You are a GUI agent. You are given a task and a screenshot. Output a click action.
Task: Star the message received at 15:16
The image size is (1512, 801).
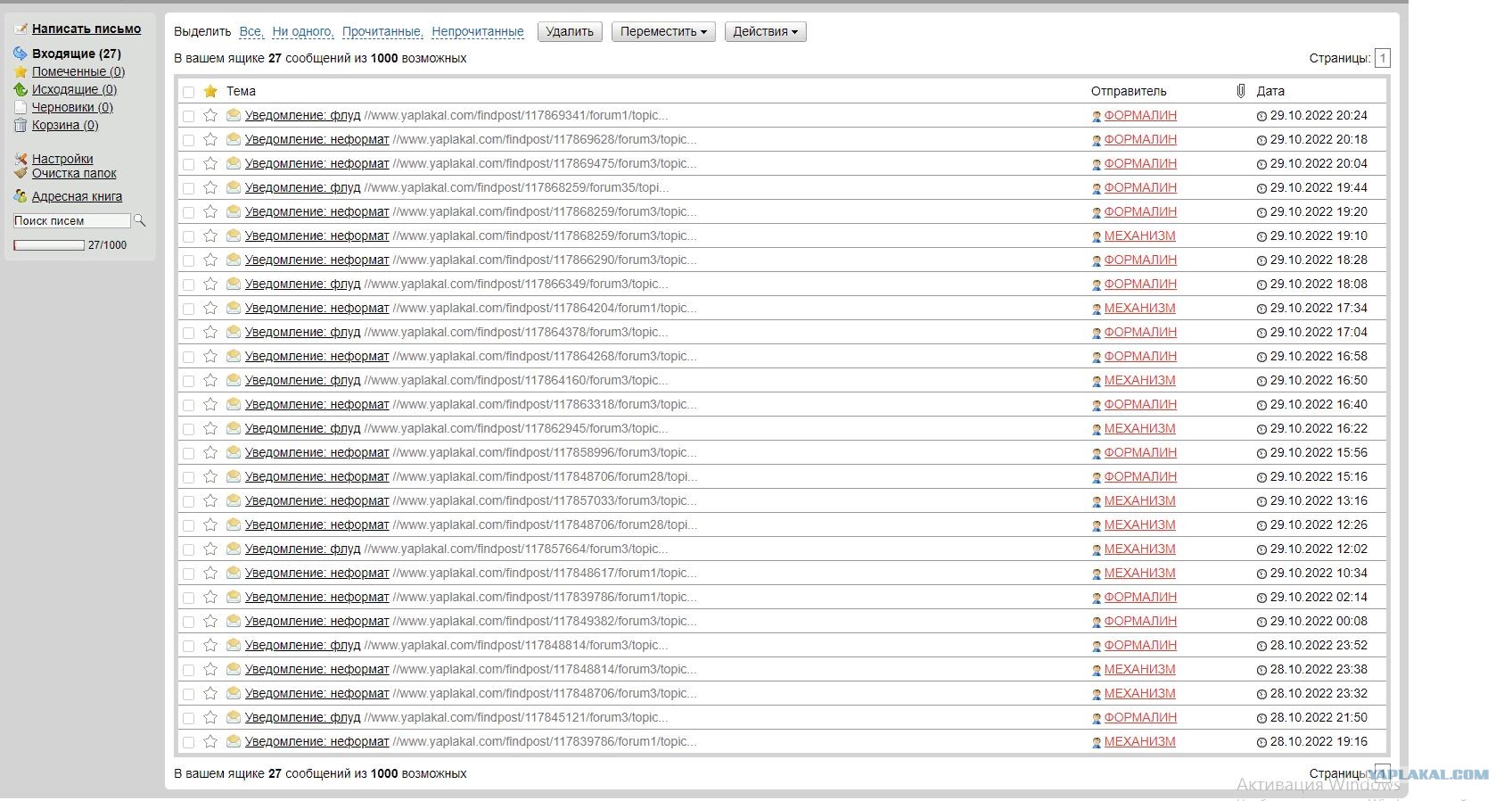point(210,476)
